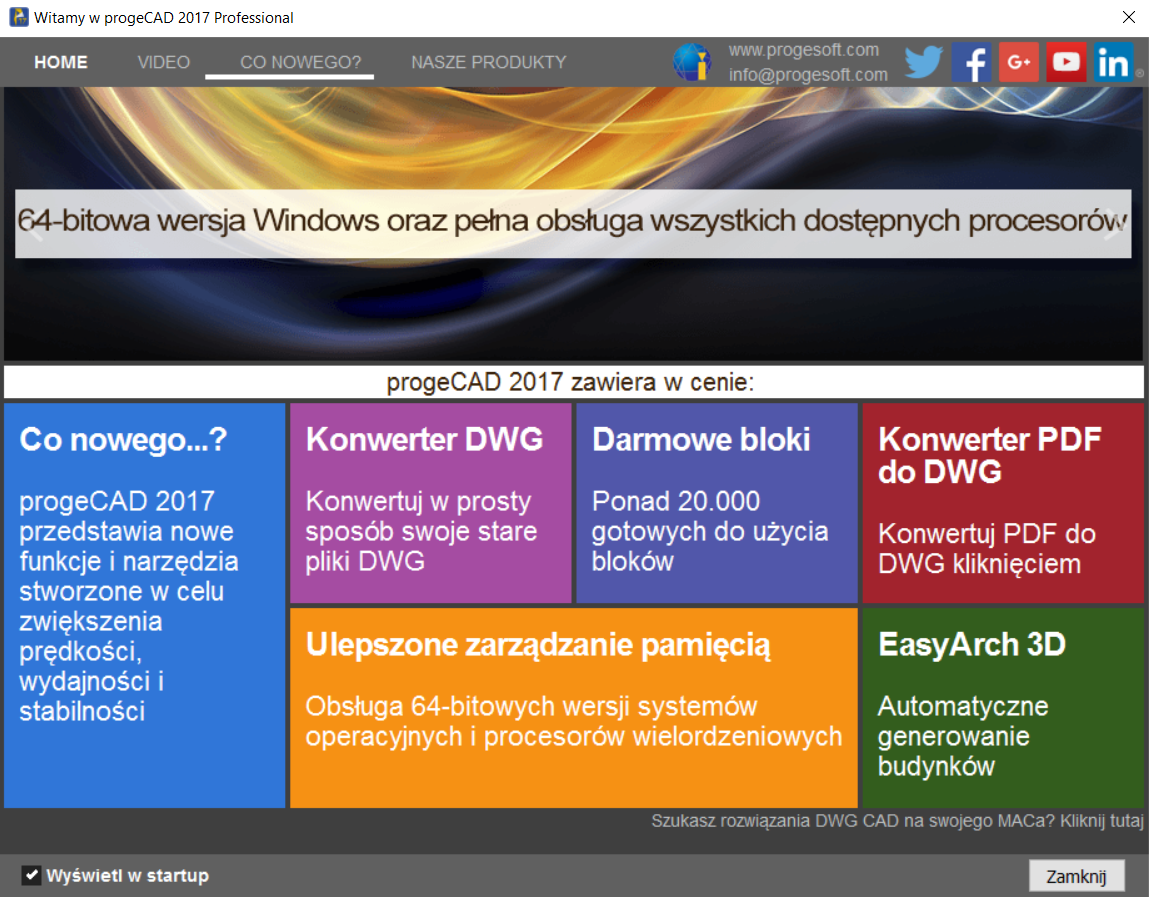Open the www.progesoft.com link
This screenshot has width=1149, height=897.
click(x=803, y=50)
